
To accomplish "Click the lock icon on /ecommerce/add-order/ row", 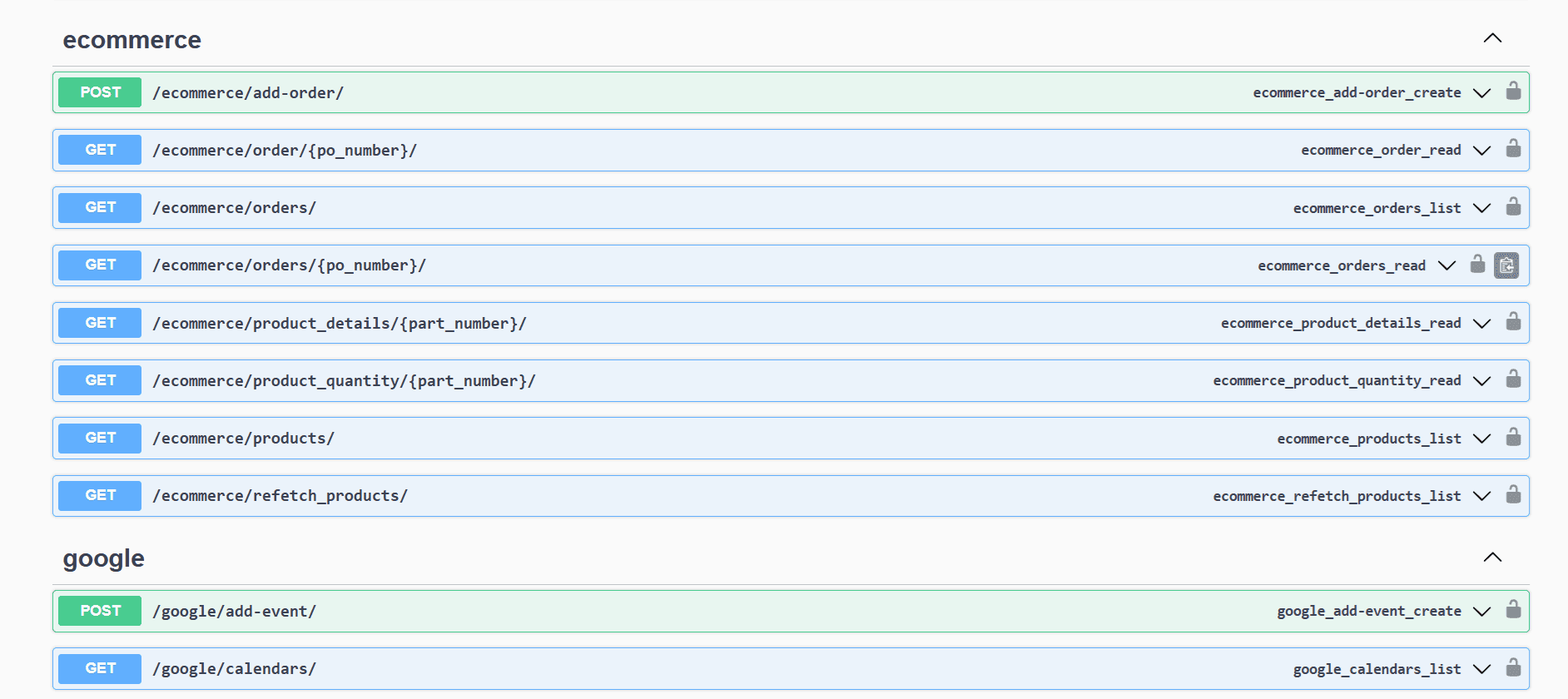I will (1513, 92).
